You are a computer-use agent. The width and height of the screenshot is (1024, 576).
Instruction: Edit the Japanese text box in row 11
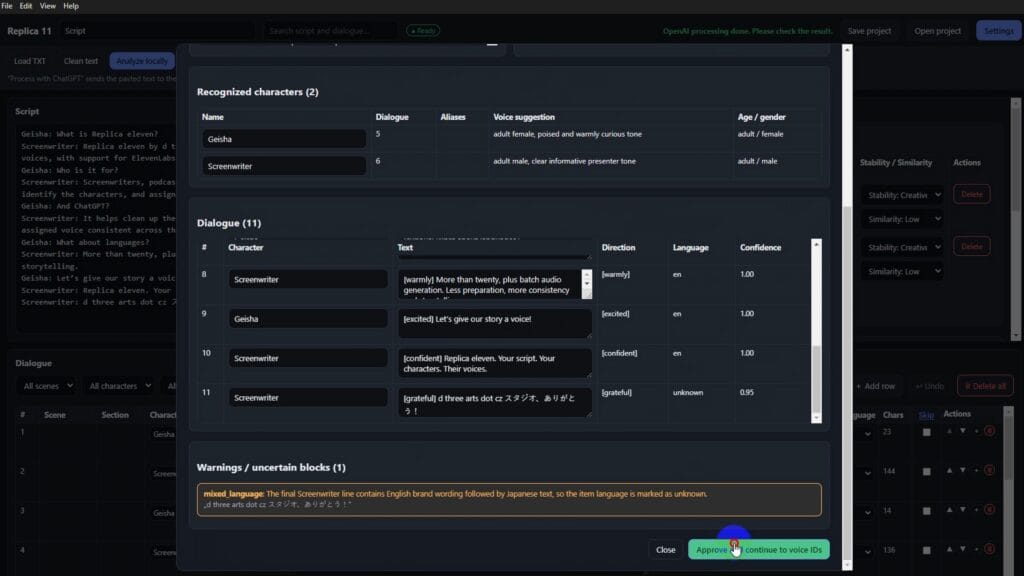[x=494, y=403]
